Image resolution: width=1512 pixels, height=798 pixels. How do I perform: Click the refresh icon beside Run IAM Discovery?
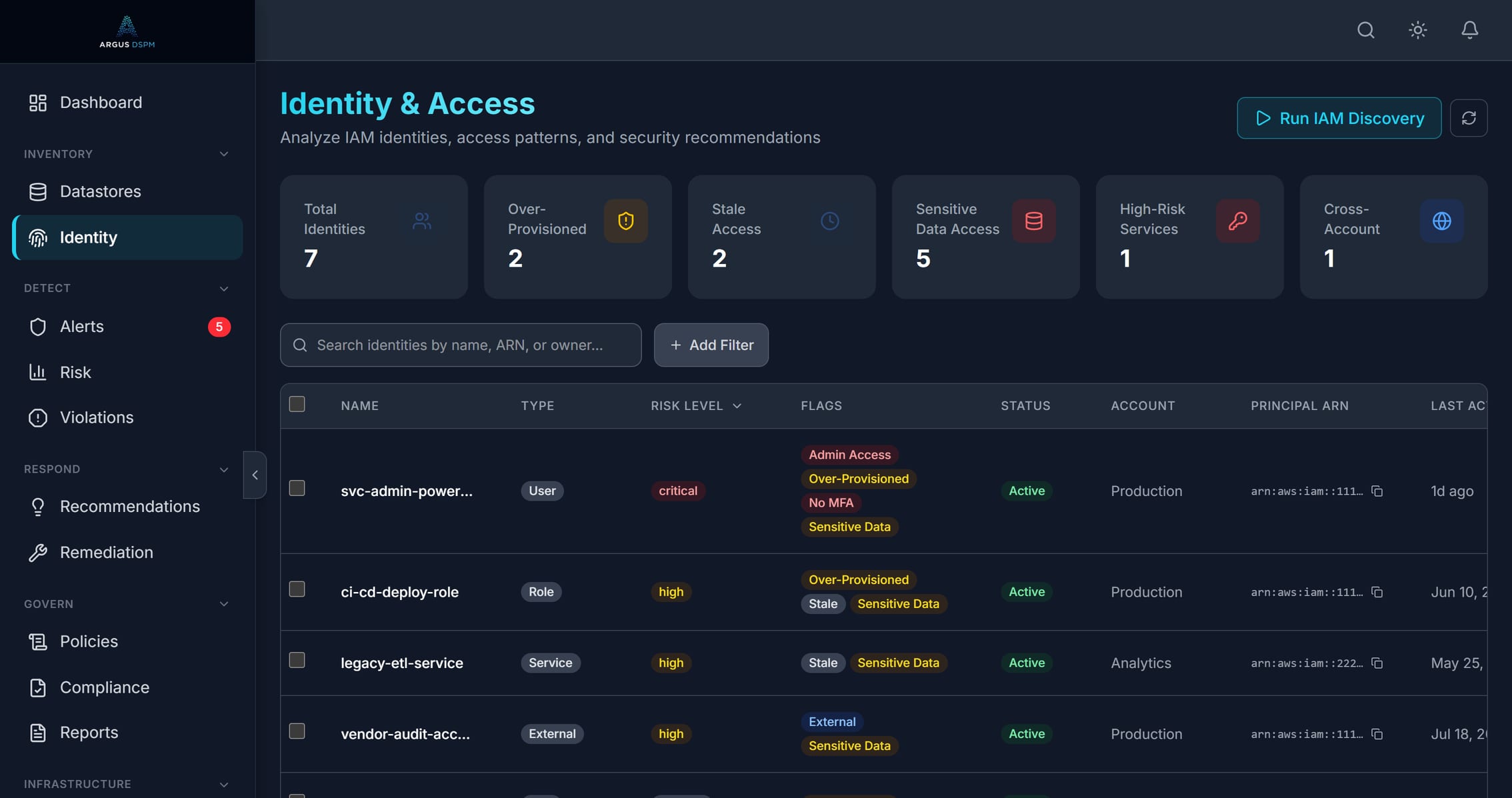[x=1469, y=118]
